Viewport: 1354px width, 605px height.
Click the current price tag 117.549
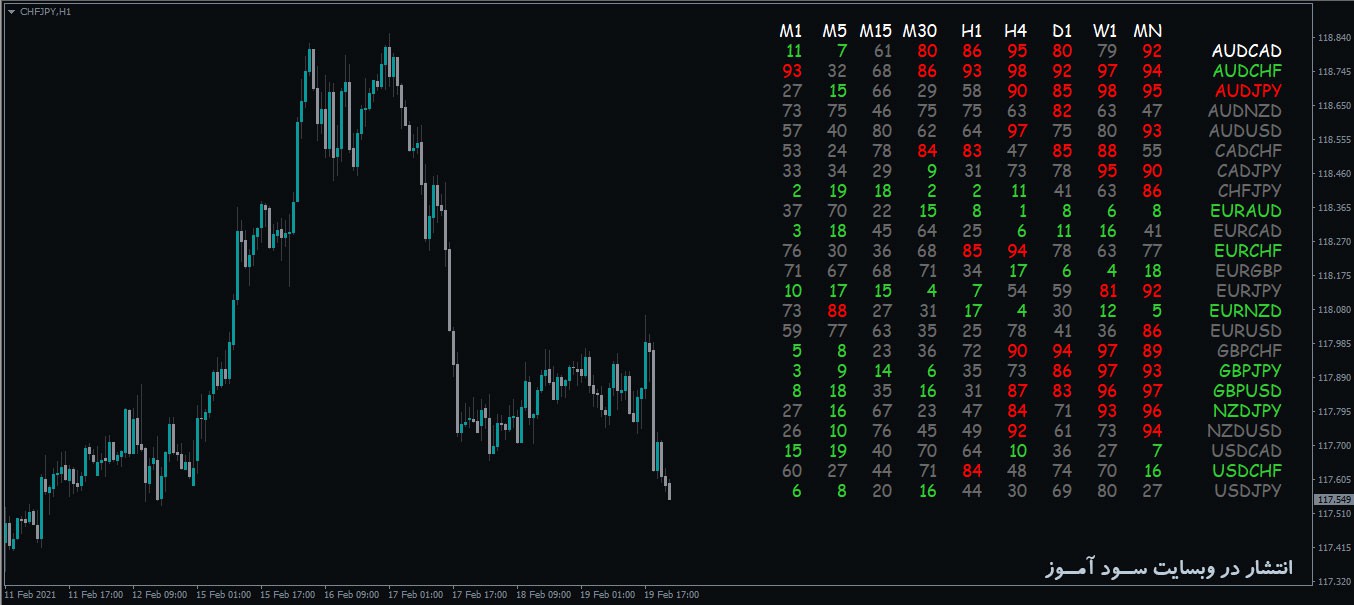click(x=1334, y=499)
